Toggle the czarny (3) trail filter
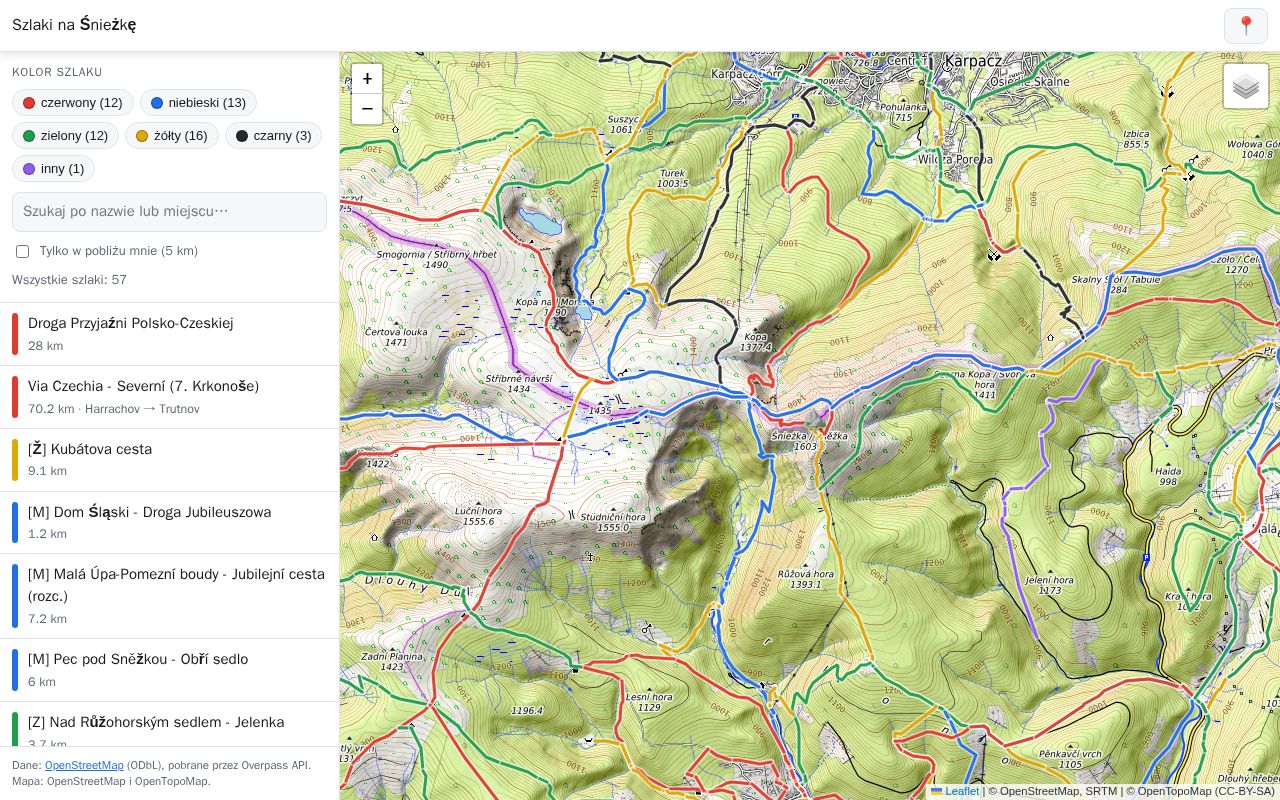The image size is (1280, 800). tap(273, 136)
